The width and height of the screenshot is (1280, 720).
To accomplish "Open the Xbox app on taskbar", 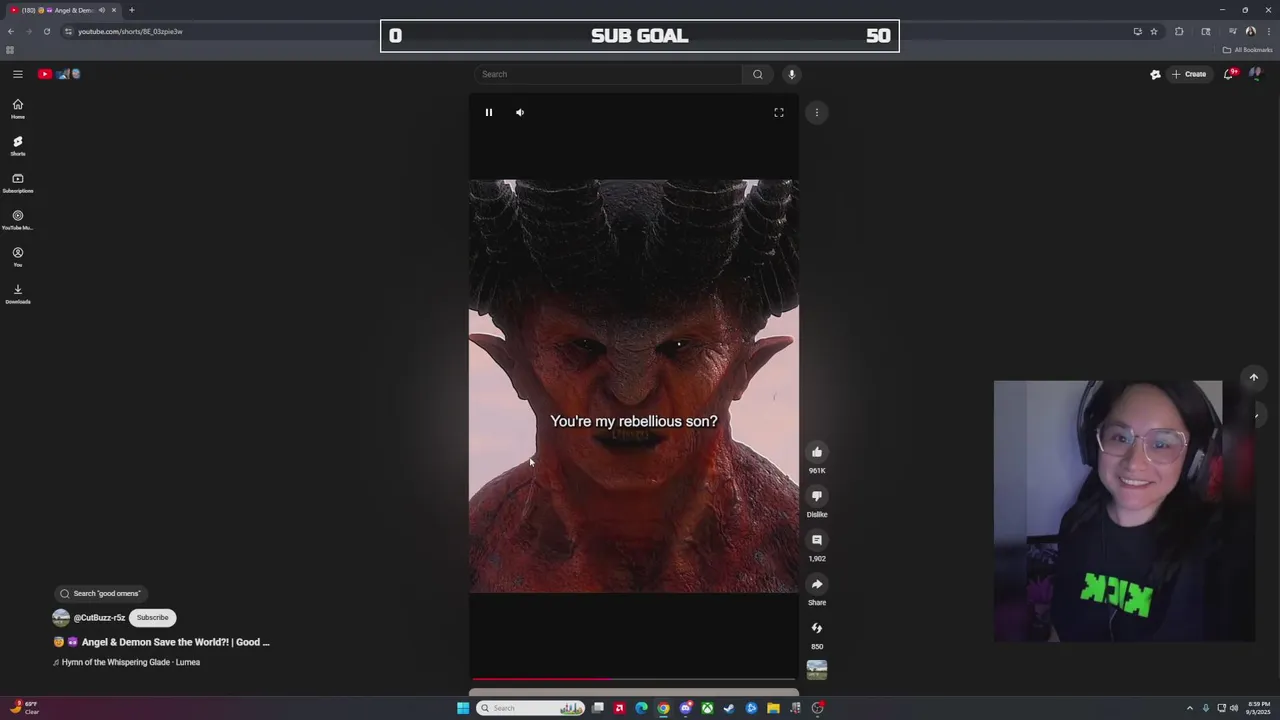I will click(707, 708).
